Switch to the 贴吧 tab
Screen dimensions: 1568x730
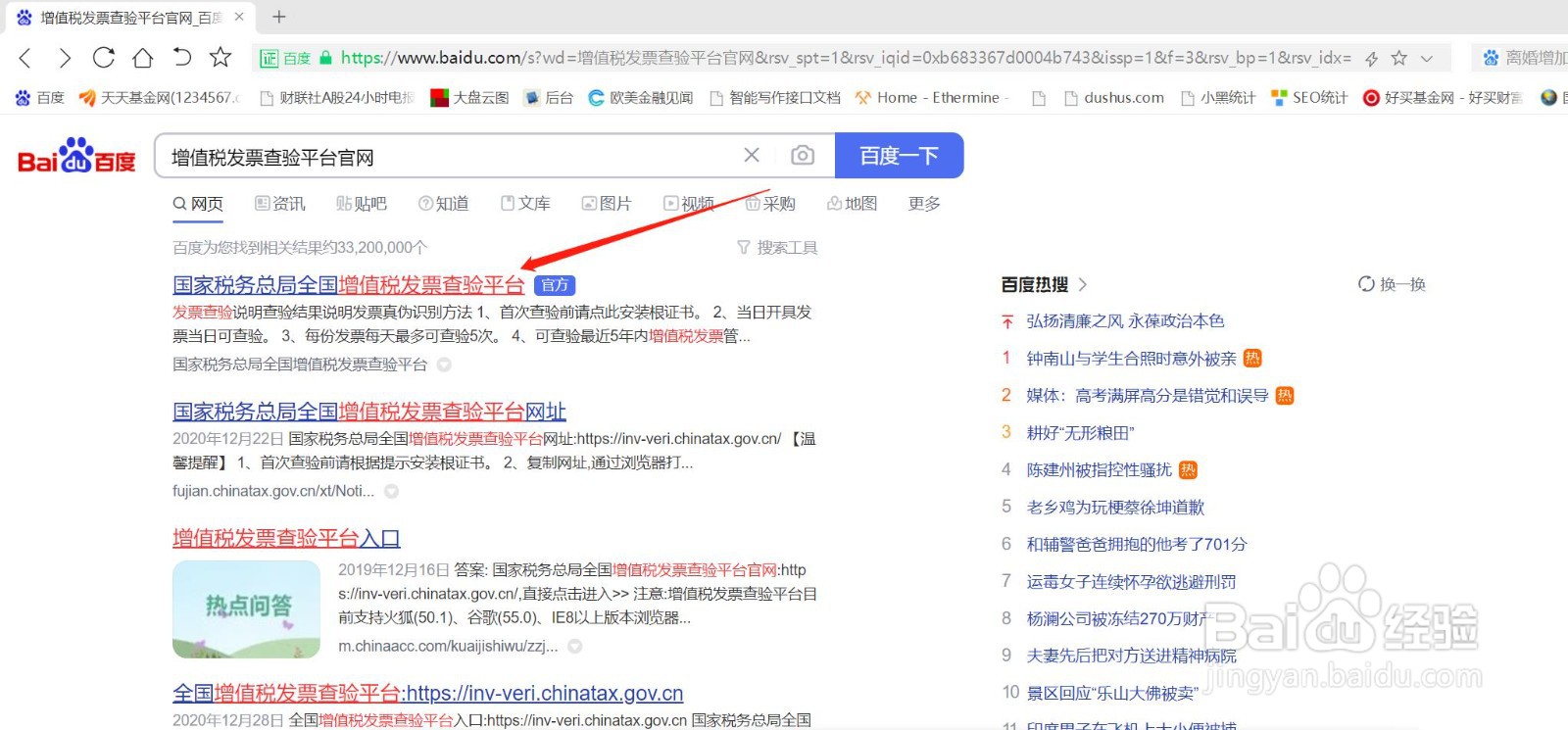click(362, 204)
